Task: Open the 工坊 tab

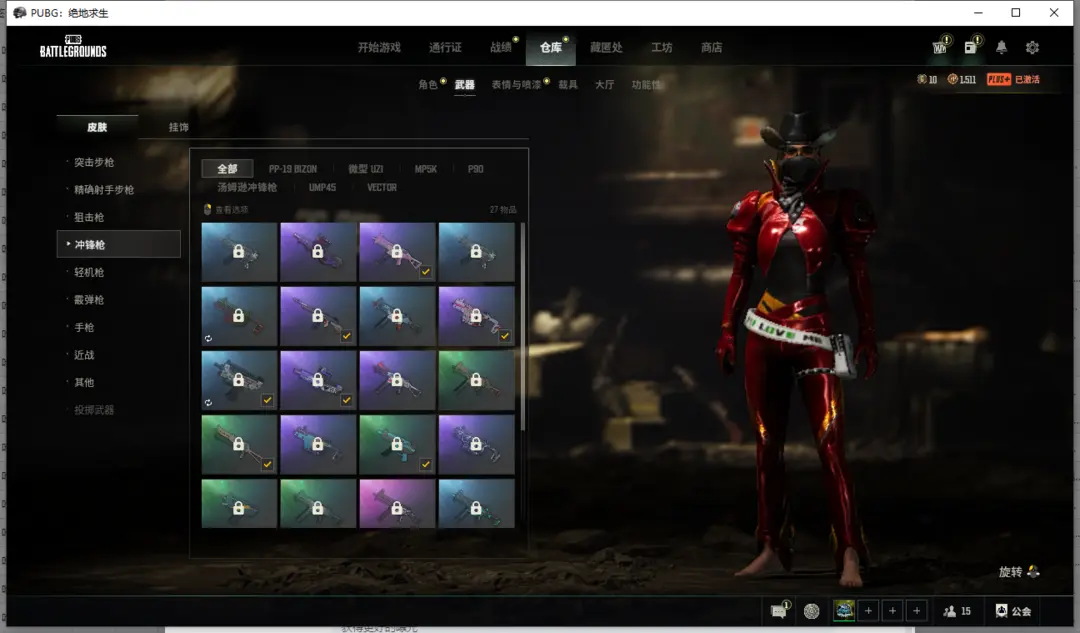Action: [662, 48]
